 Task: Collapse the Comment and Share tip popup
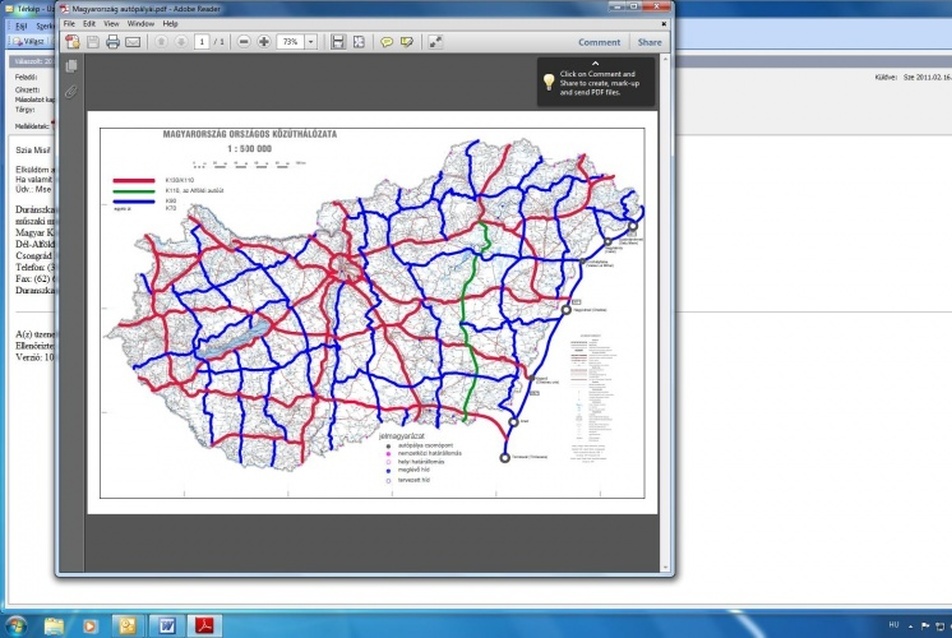point(596,63)
